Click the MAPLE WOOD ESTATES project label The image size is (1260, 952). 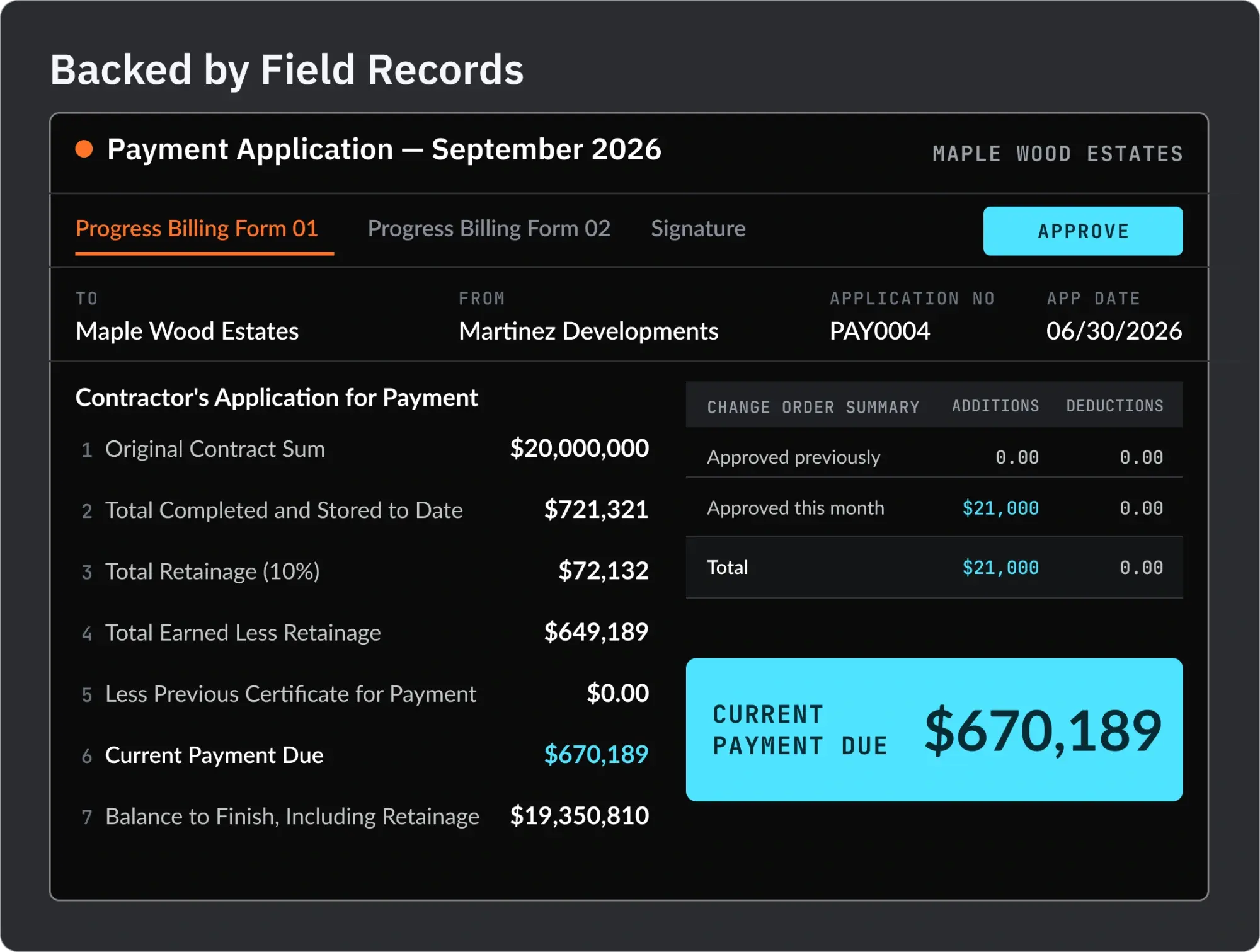tap(1058, 154)
